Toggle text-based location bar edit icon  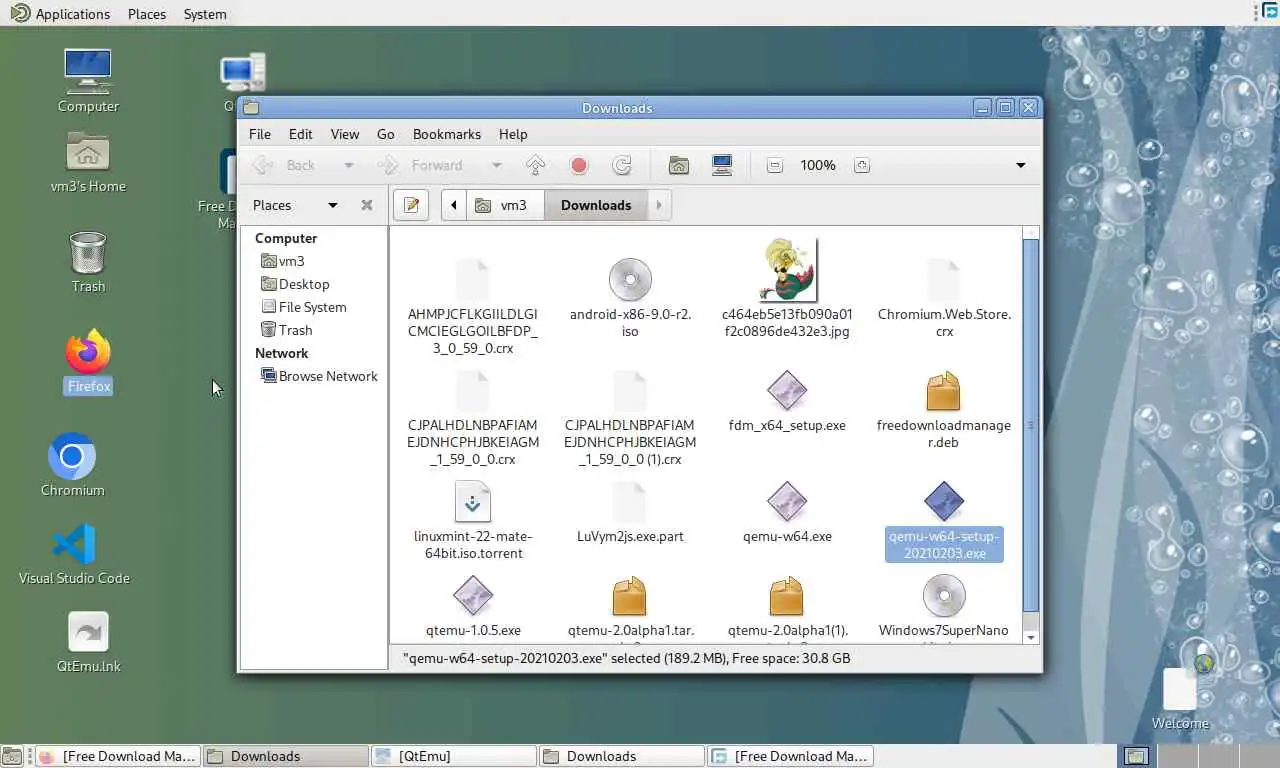click(411, 205)
